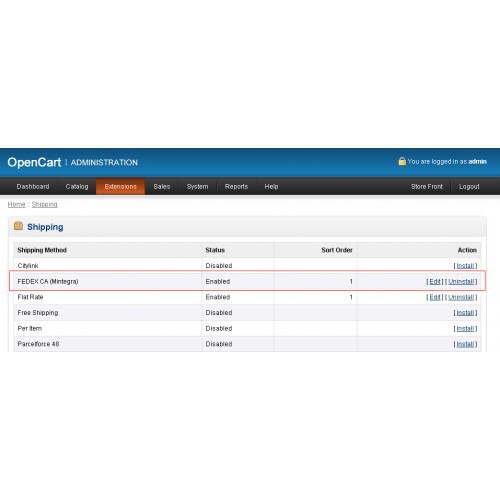Click the 'Sort Order' column header

(337, 250)
